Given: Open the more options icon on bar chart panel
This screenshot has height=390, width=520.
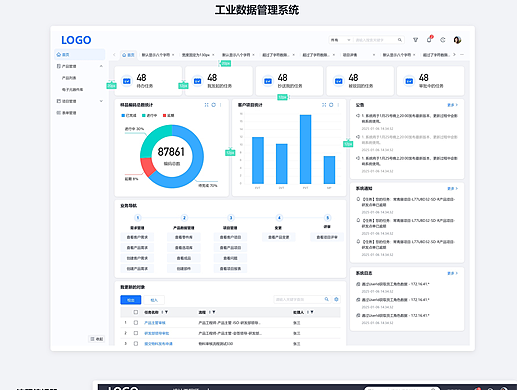Looking at the screenshot, I should (338, 105).
